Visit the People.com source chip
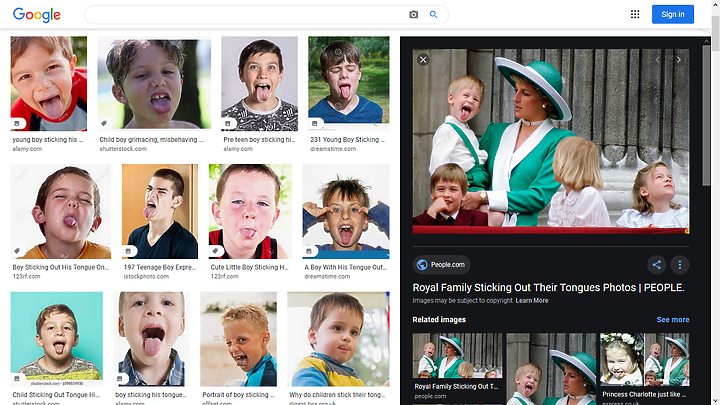 441,264
